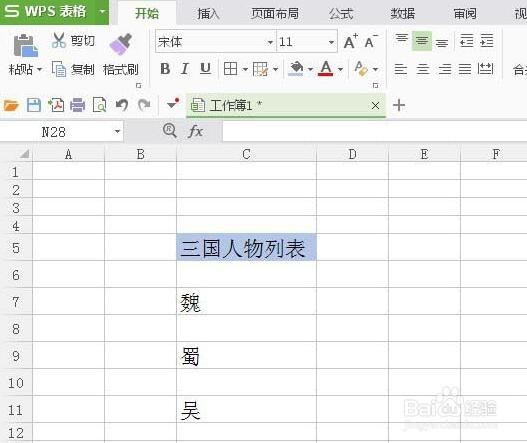This screenshot has height=443, width=527.
Task: Align text right
Action: point(445,69)
